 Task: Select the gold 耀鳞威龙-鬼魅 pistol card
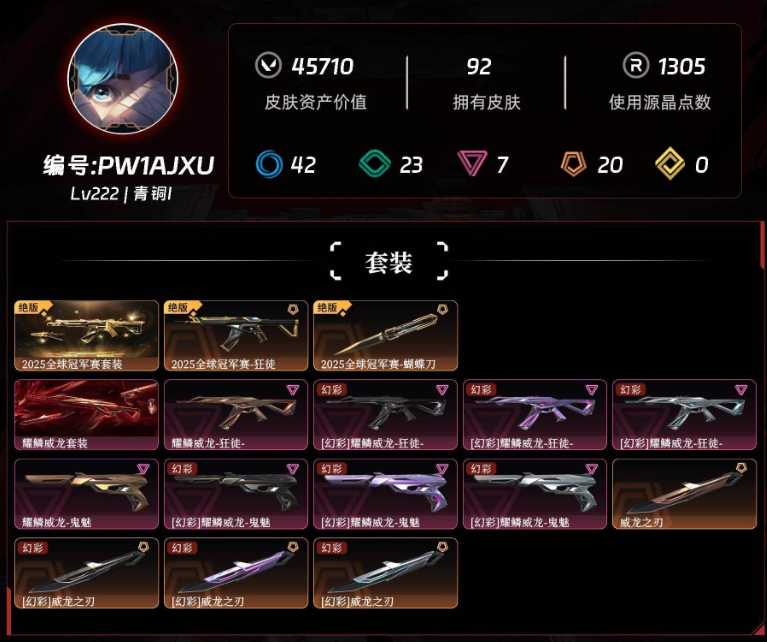tap(87, 494)
